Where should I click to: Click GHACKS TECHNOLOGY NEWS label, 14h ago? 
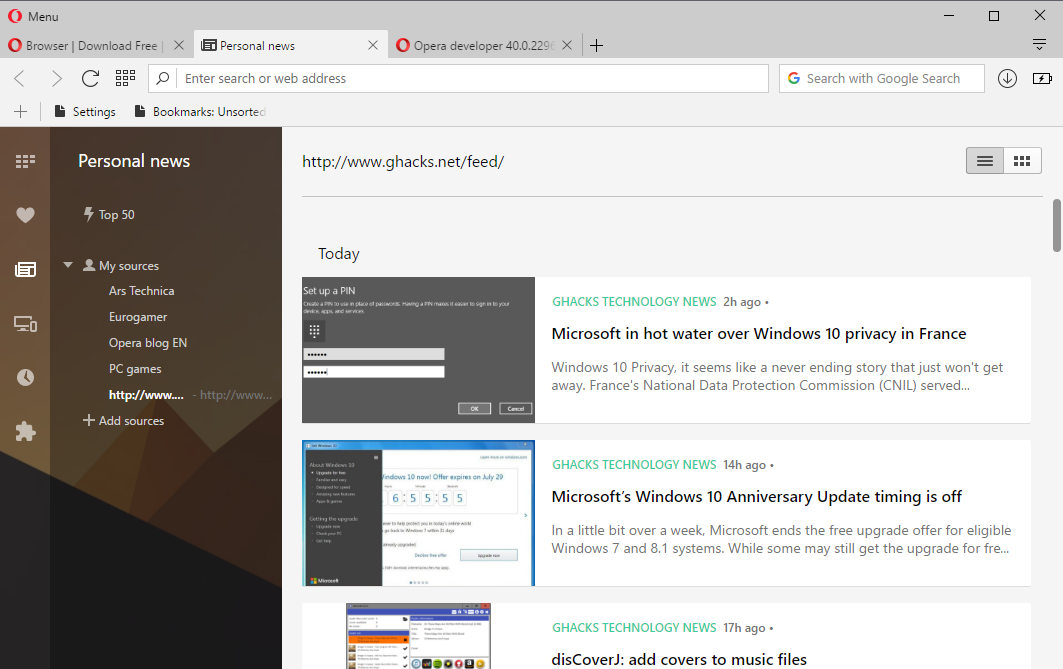click(634, 464)
